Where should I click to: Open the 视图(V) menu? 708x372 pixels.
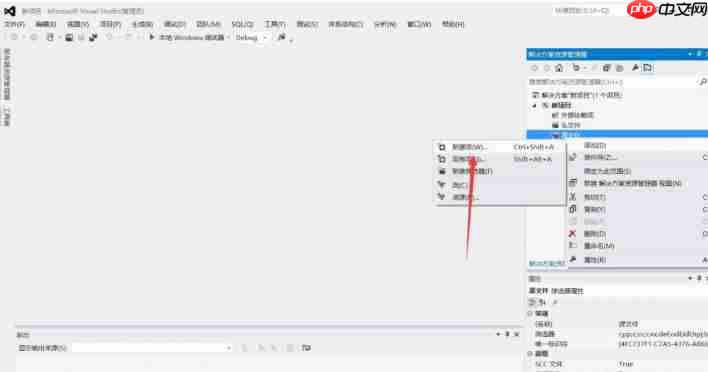[x=78, y=24]
